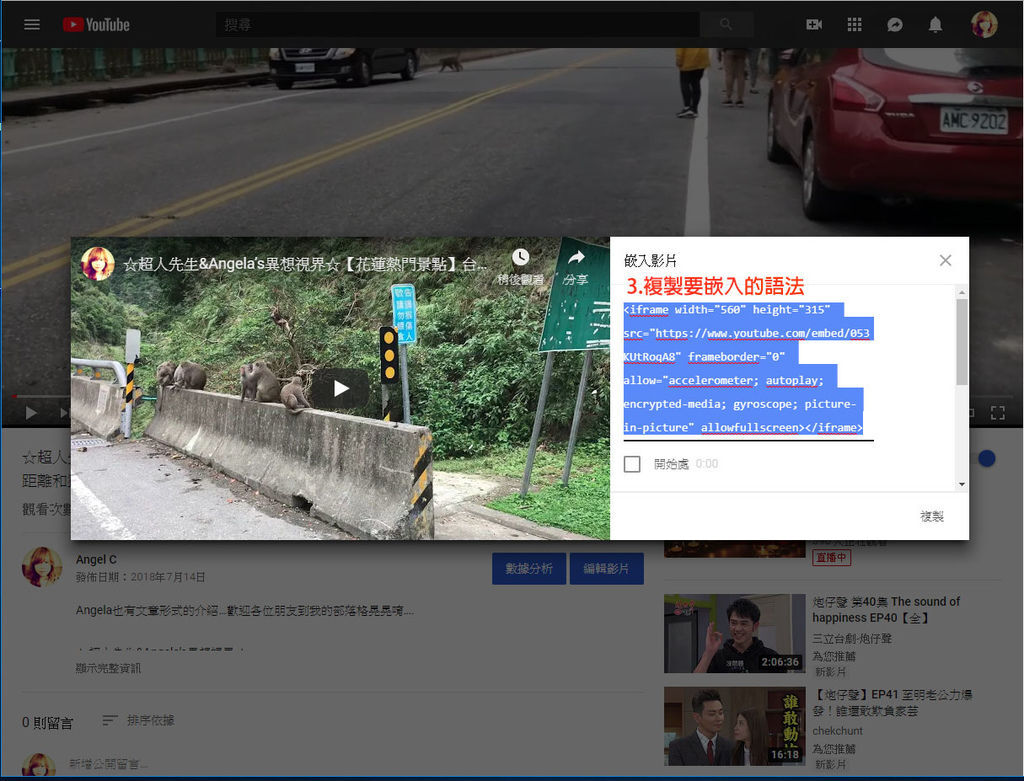Open the YouTube hamburger guide menu
Viewport: 1024px width, 781px height.
click(x=32, y=25)
